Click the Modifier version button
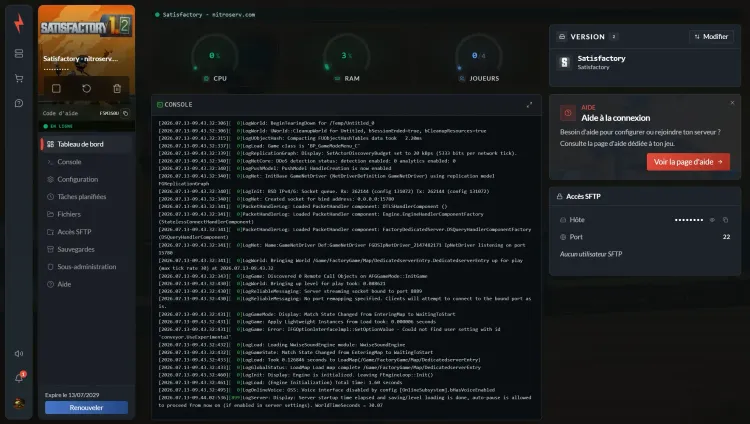This screenshot has width=750, height=424. coord(711,36)
